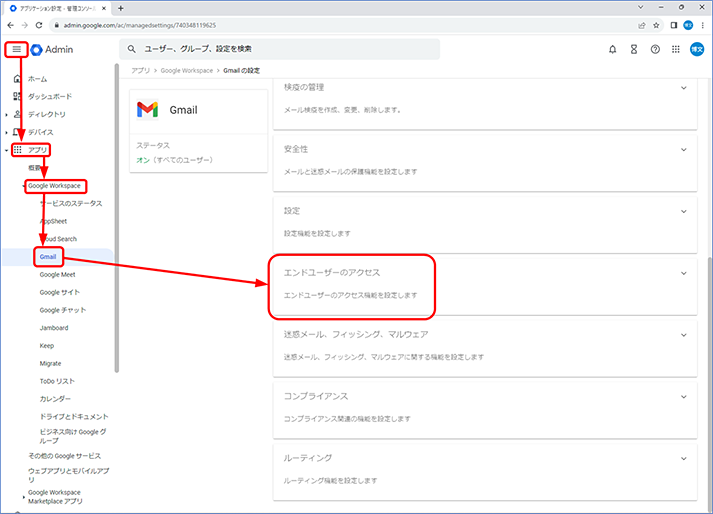
Task: Click the Dashboard icon in sidebar
Action: click(x=17, y=96)
